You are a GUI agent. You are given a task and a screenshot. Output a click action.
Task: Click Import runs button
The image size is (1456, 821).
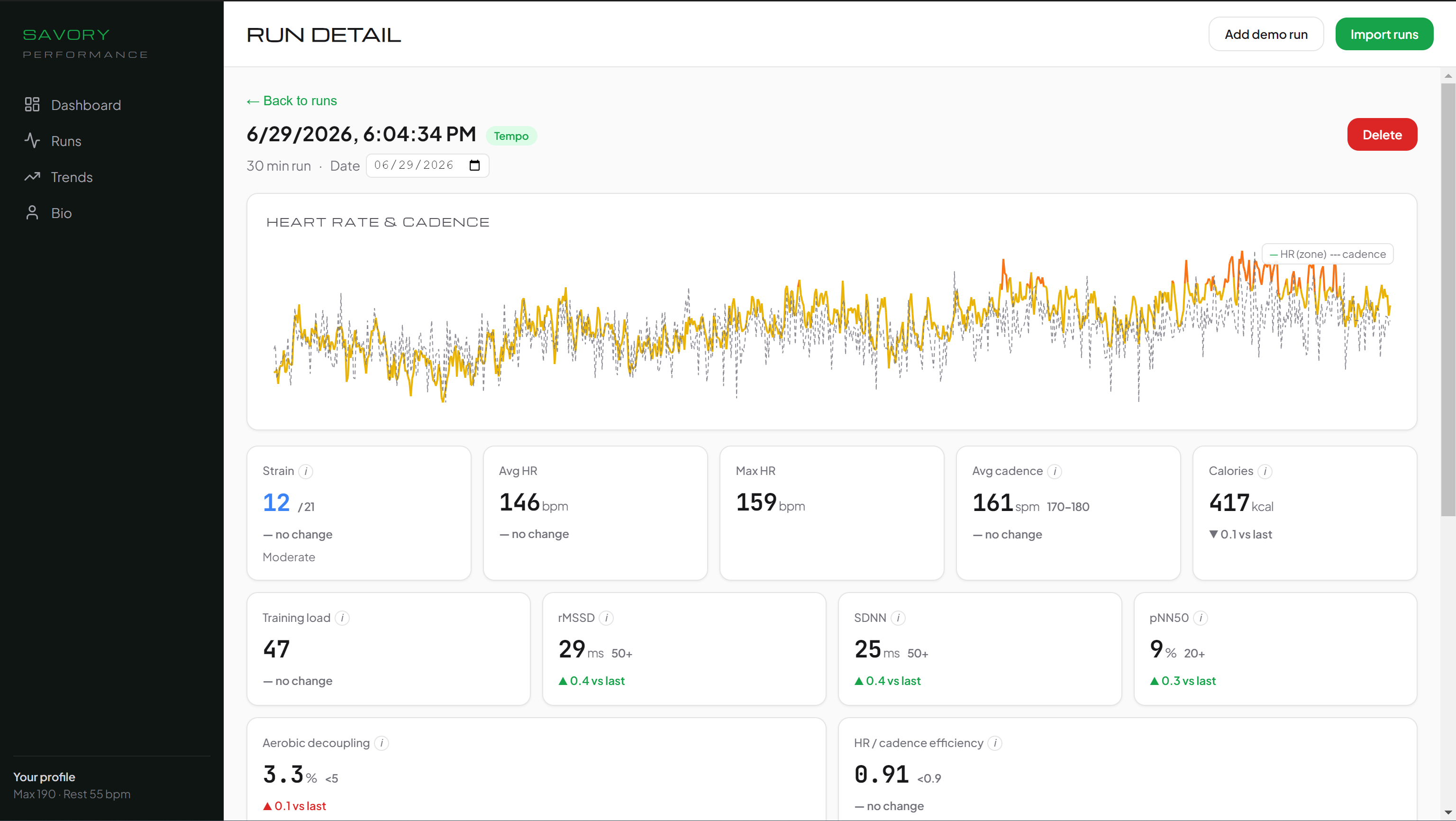tap(1384, 34)
